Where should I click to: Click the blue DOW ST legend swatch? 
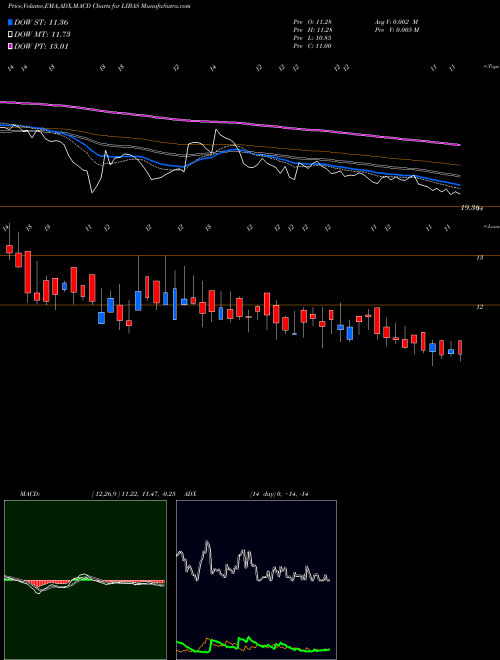coord(10,22)
